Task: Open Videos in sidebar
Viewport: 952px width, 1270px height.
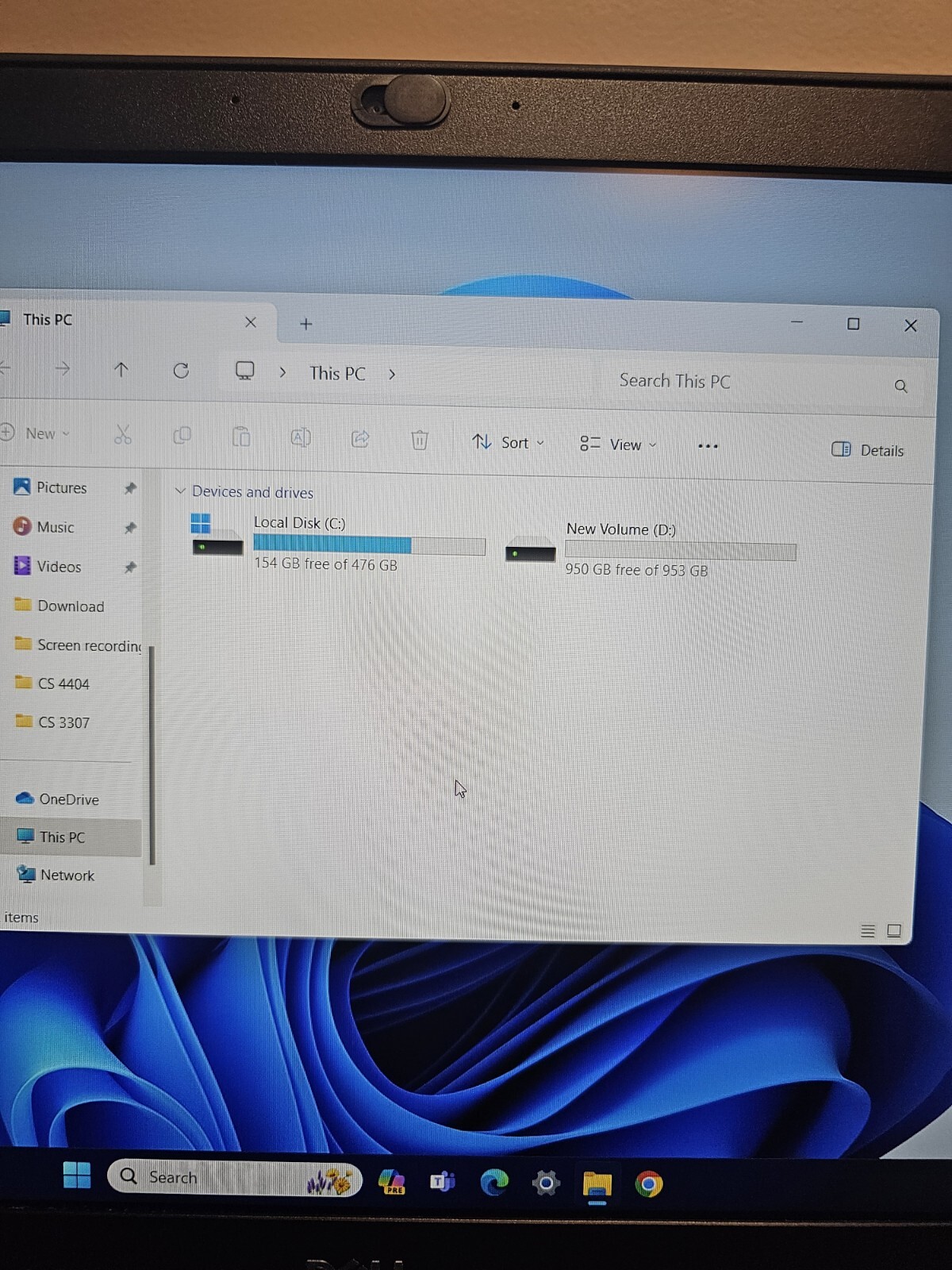Action: [59, 567]
